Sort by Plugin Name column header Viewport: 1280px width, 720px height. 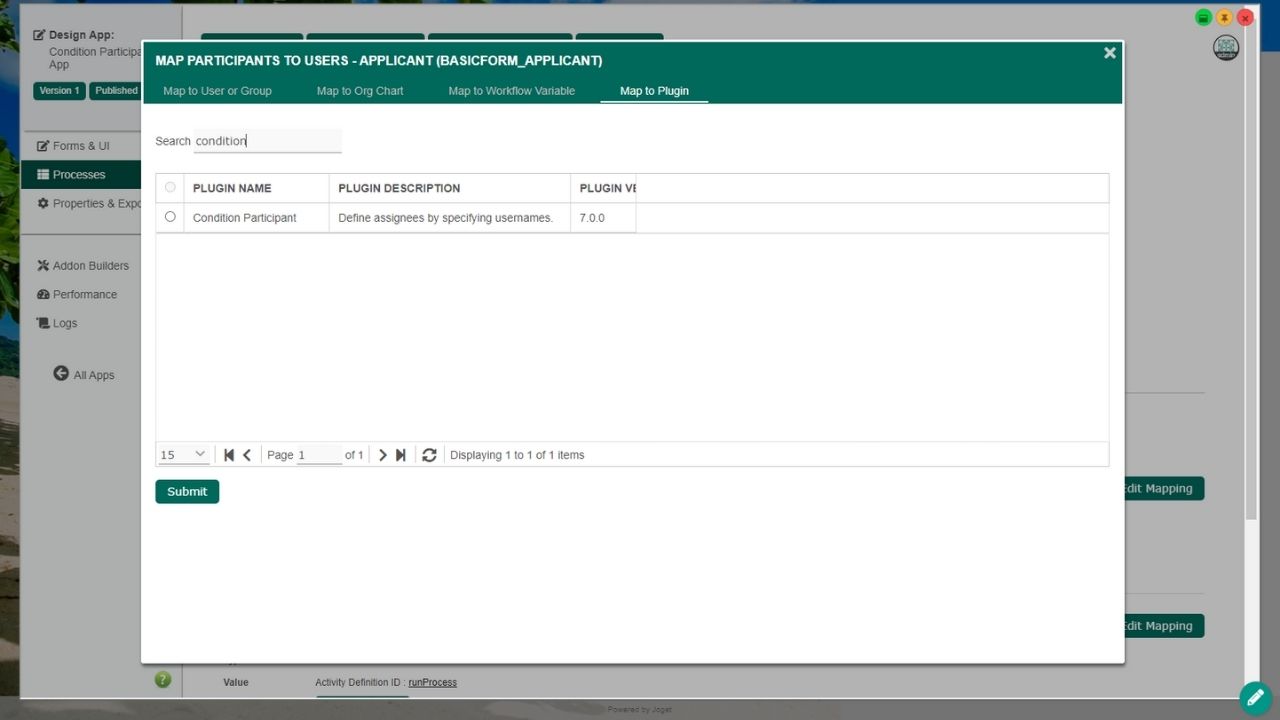pyautogui.click(x=232, y=188)
